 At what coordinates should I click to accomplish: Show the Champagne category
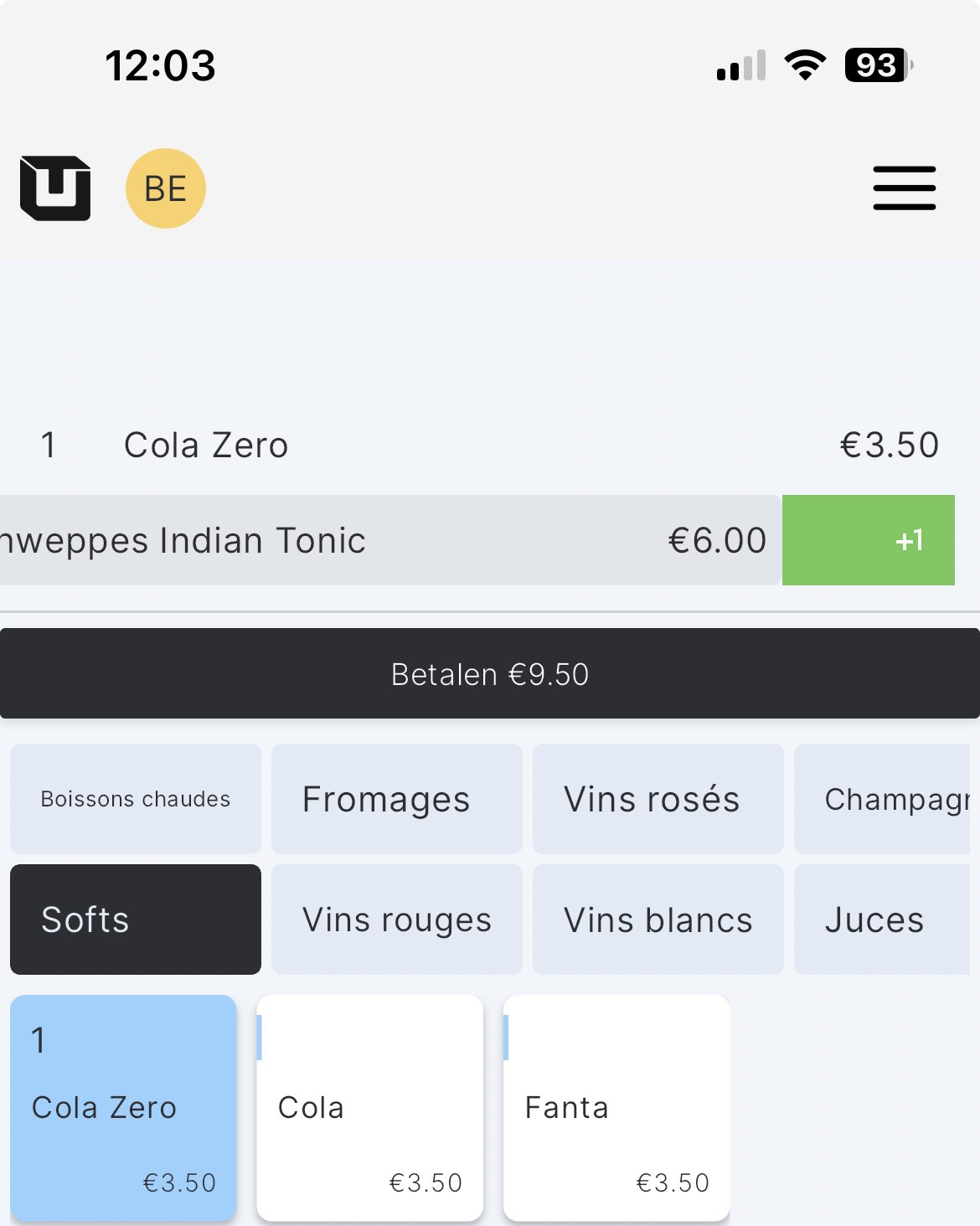point(886,799)
